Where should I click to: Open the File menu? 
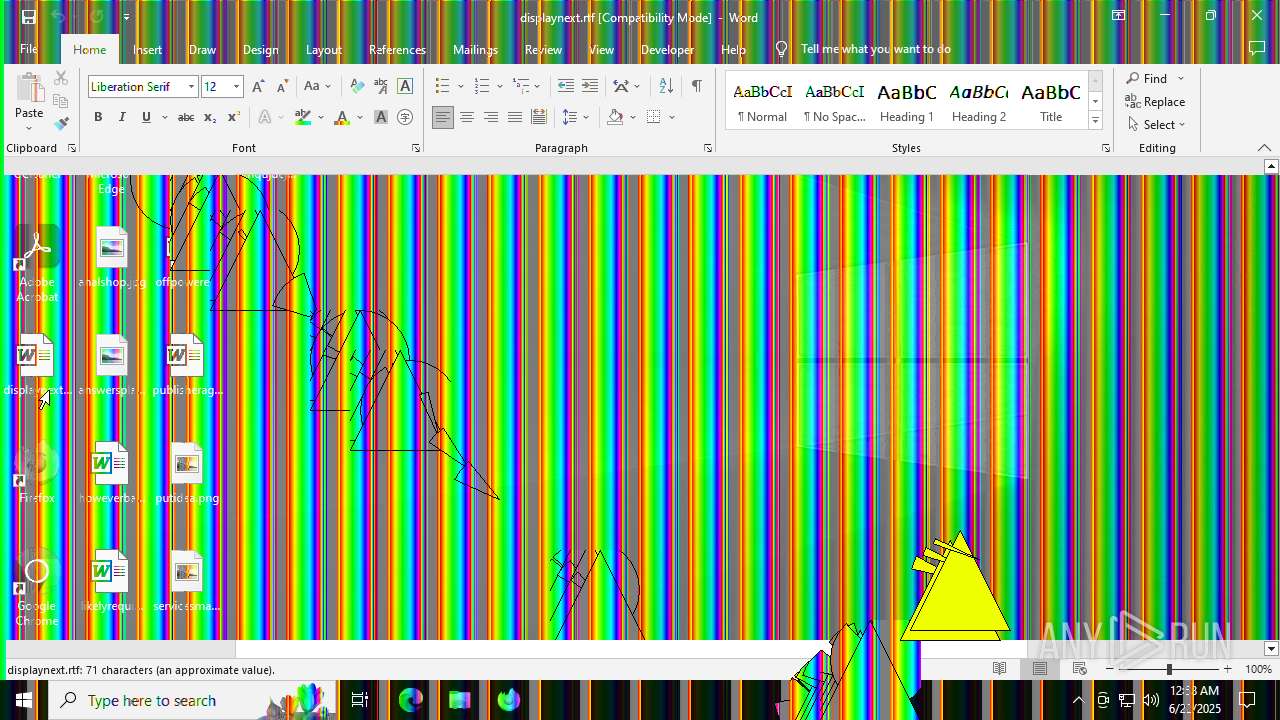(x=29, y=49)
